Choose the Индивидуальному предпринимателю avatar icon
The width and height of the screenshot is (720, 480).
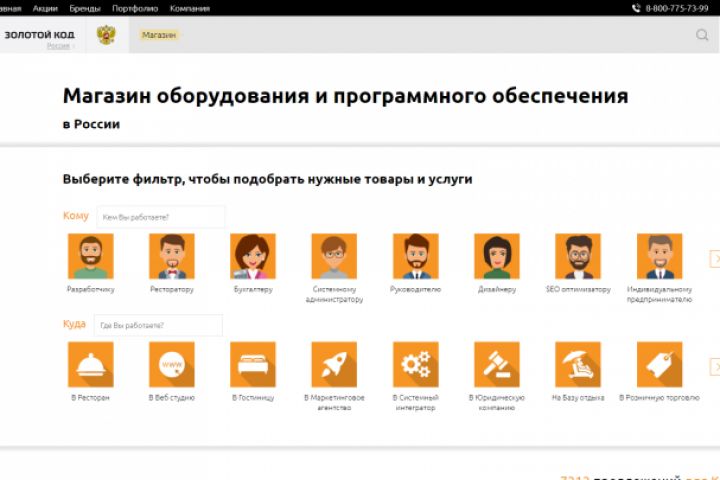(x=659, y=256)
